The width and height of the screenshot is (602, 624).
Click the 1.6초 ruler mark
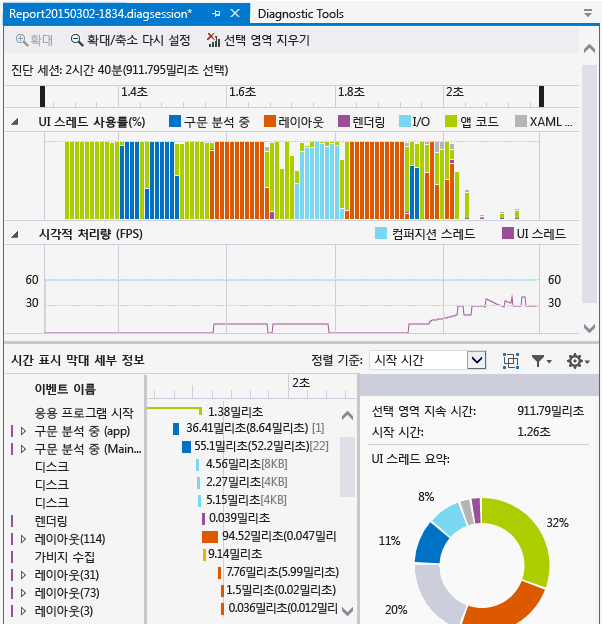click(242, 92)
